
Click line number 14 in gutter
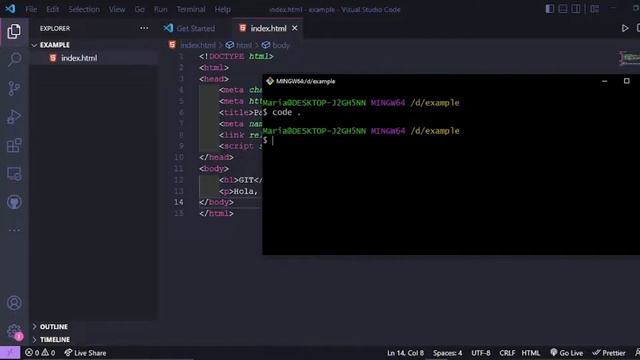179,202
